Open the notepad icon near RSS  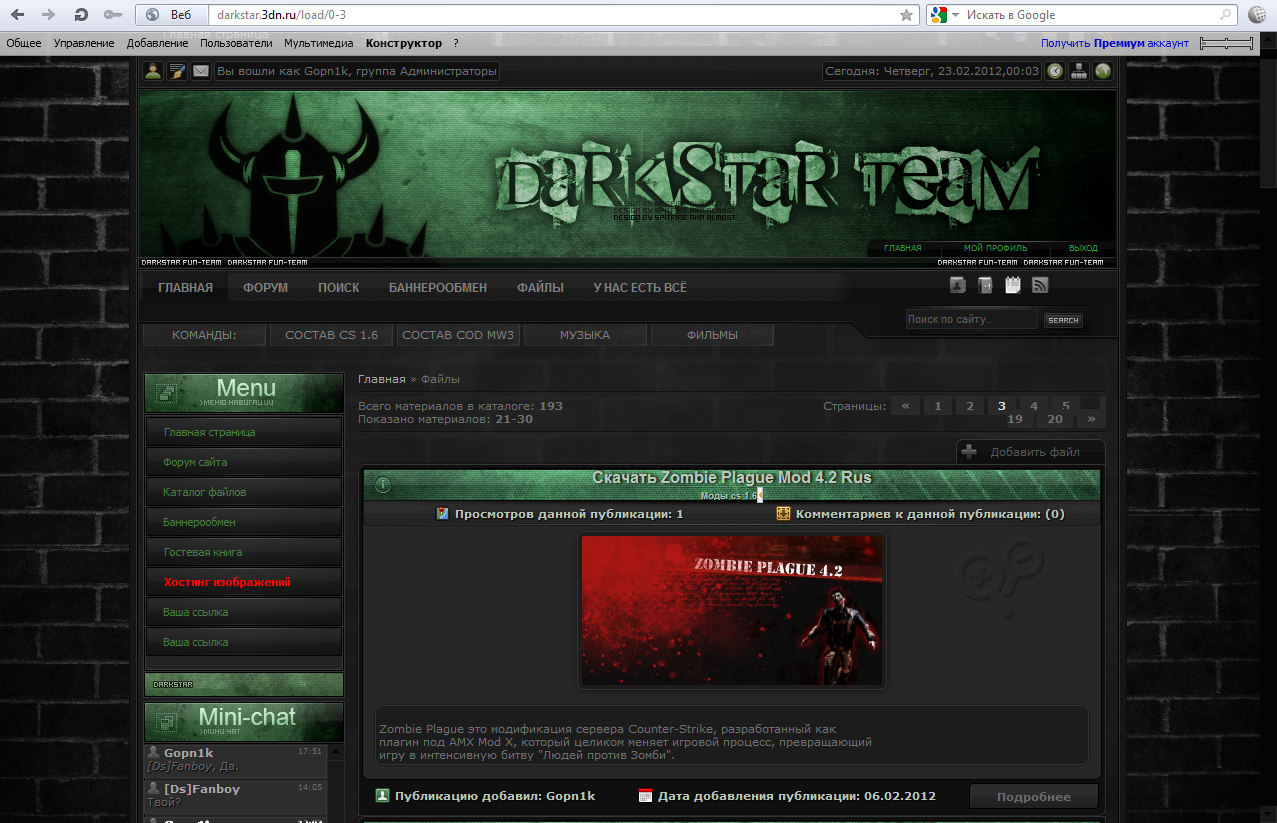click(1013, 286)
